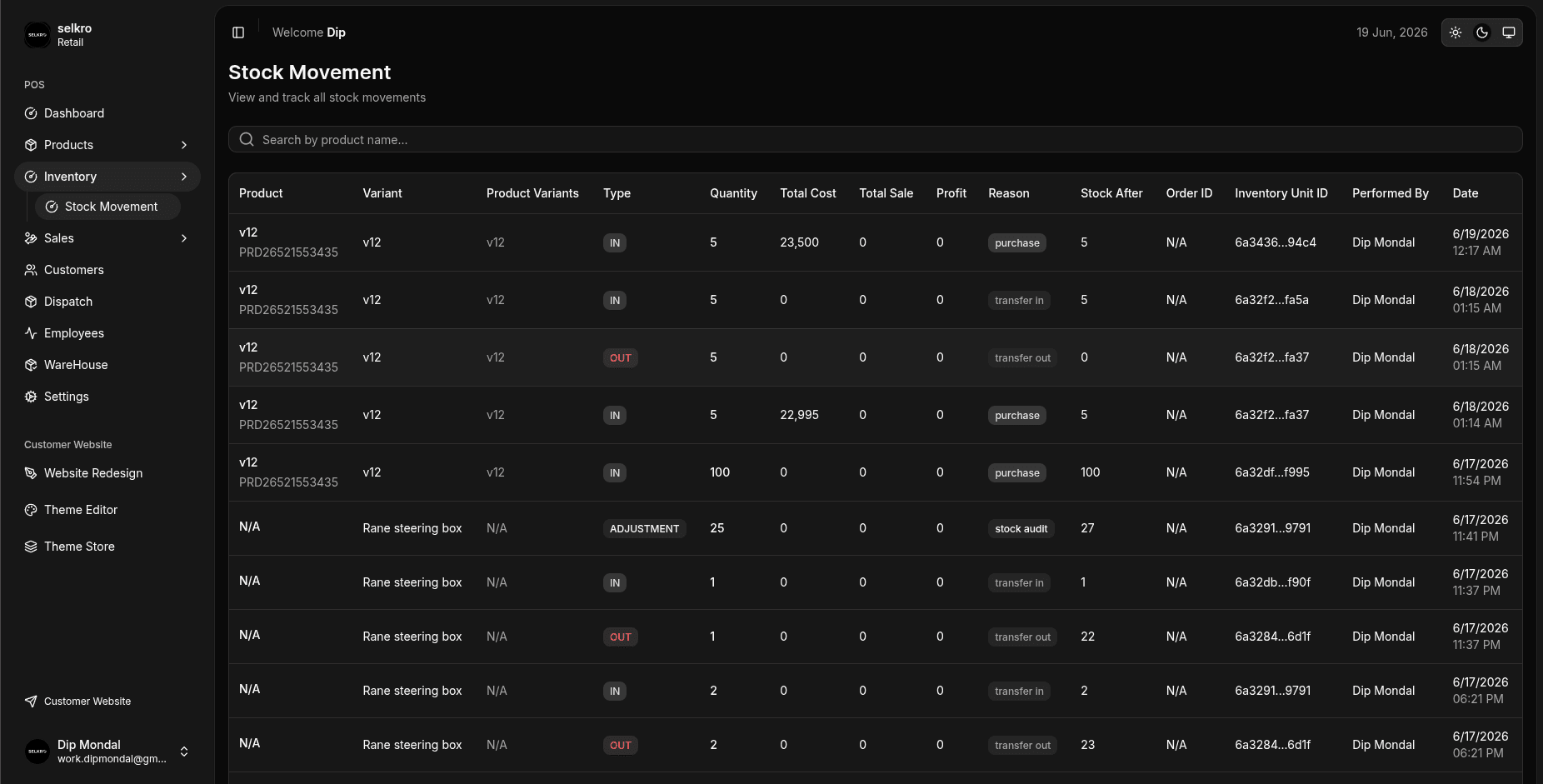Screen dimensions: 1543x784
Task: Switch to light theme sun icon
Action: (1456, 32)
